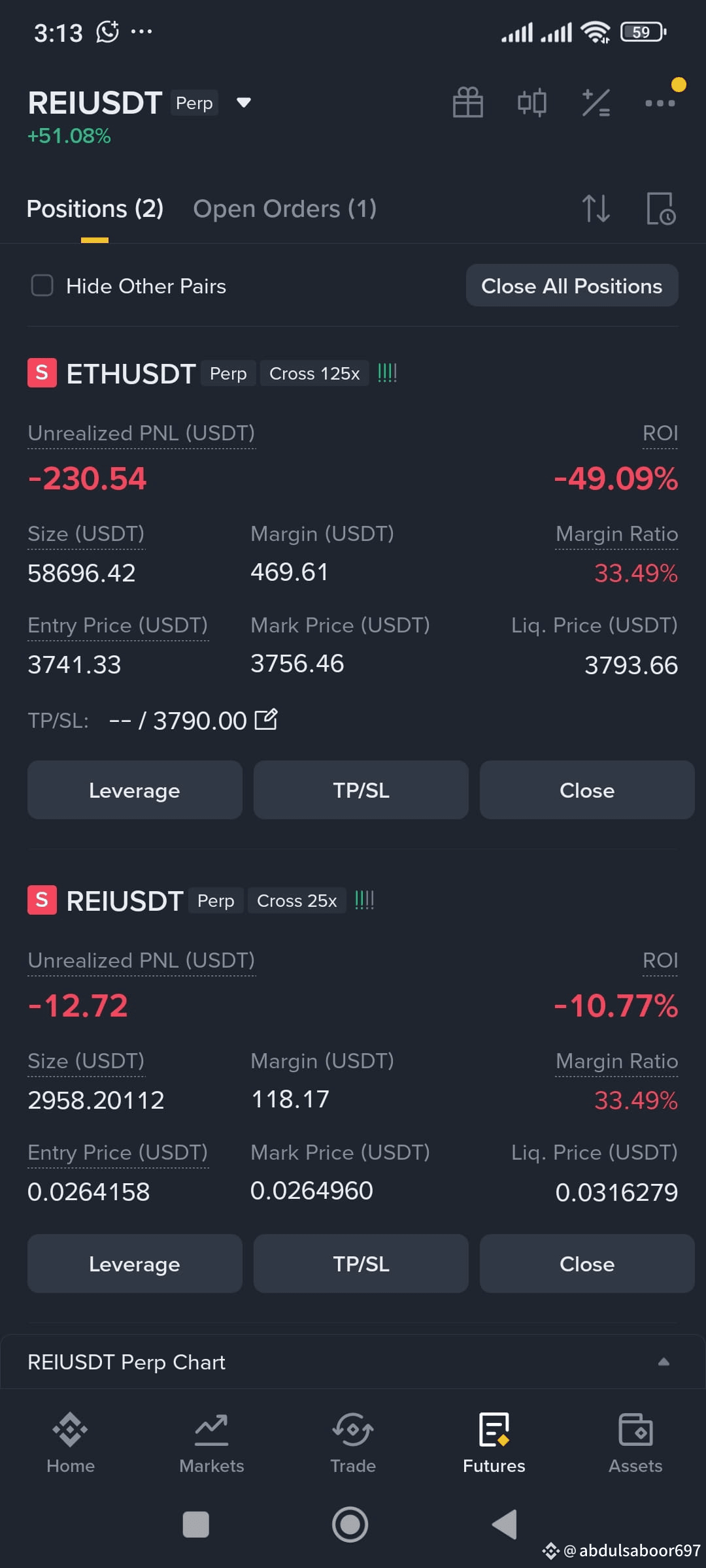The image size is (706, 1568).
Task: Switch to the Open Orders (1) tab
Action: coord(285,209)
